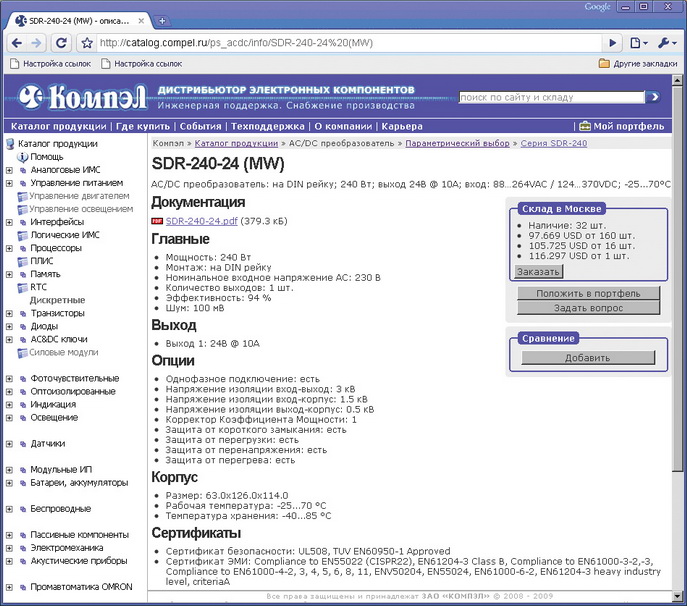Open the Где купить menu item
Viewport: 687px width, 606px height.
coord(143,127)
